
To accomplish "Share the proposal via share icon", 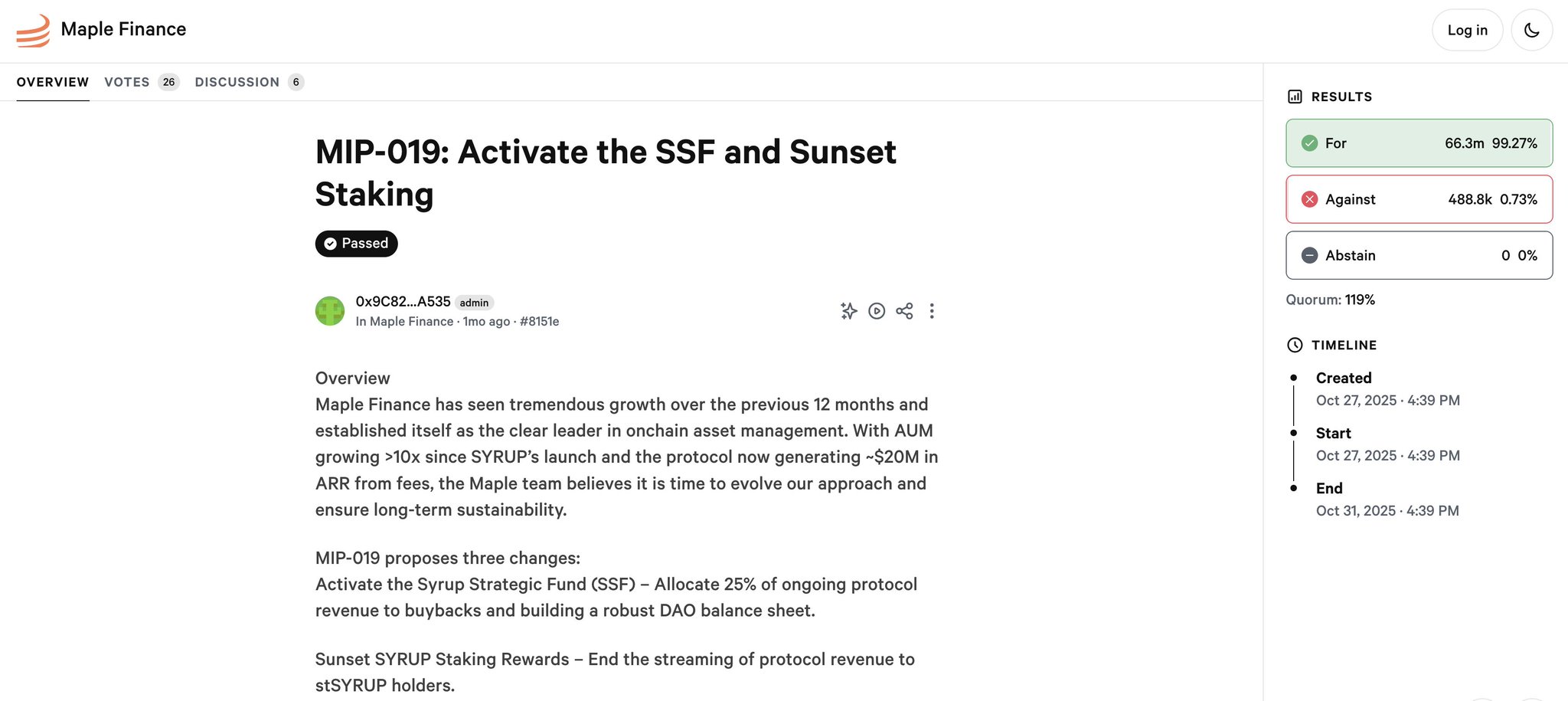I will pos(904,311).
